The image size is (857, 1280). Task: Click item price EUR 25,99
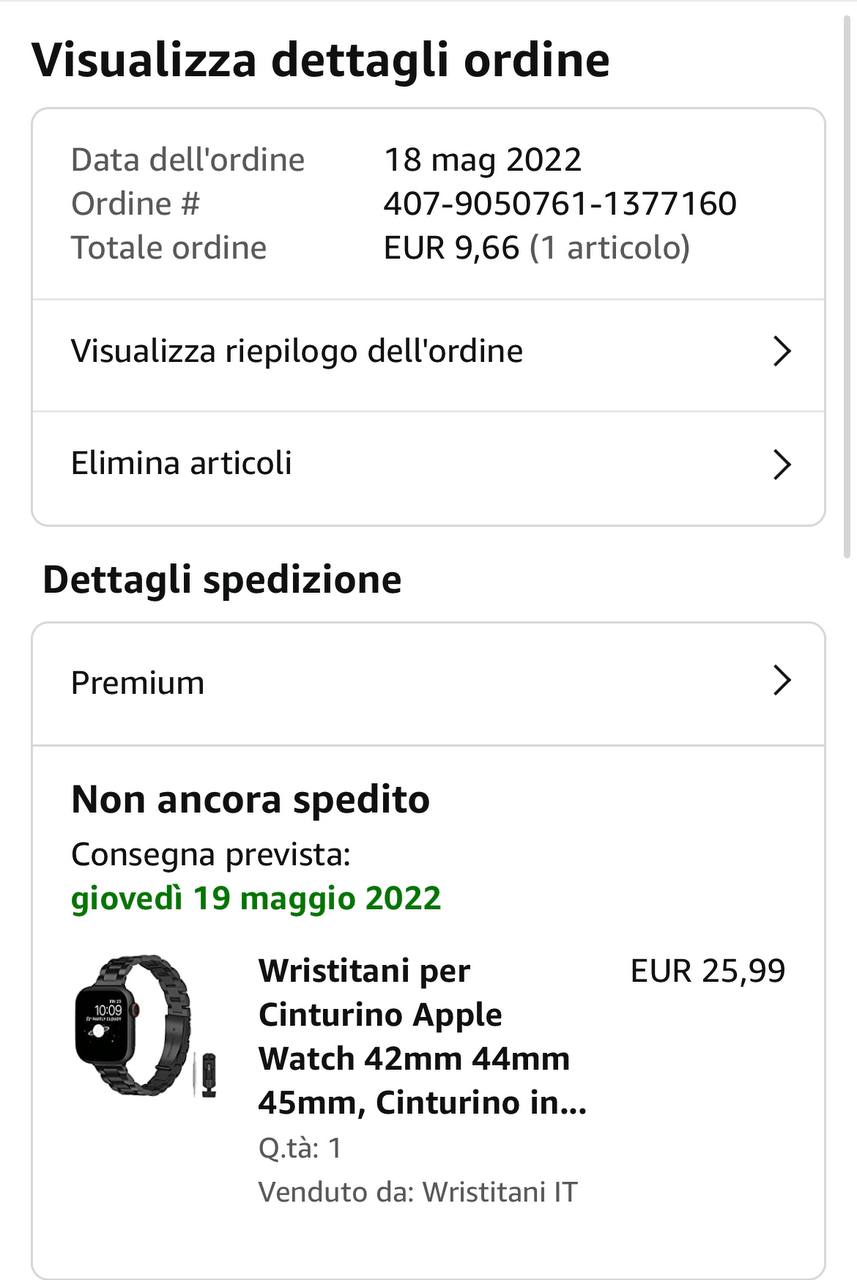pyautogui.click(x=707, y=971)
